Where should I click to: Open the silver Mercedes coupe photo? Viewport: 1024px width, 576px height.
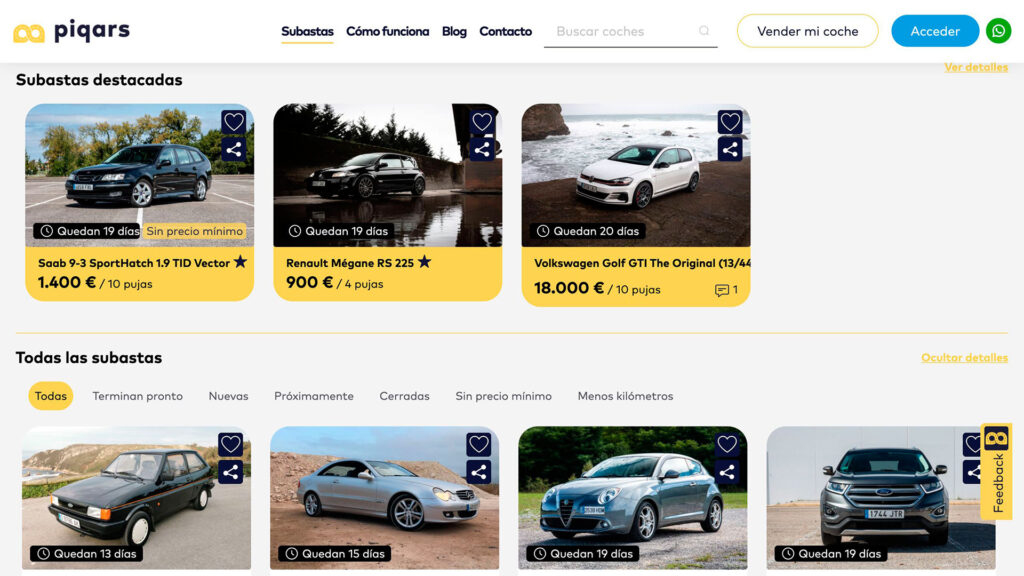(384, 498)
